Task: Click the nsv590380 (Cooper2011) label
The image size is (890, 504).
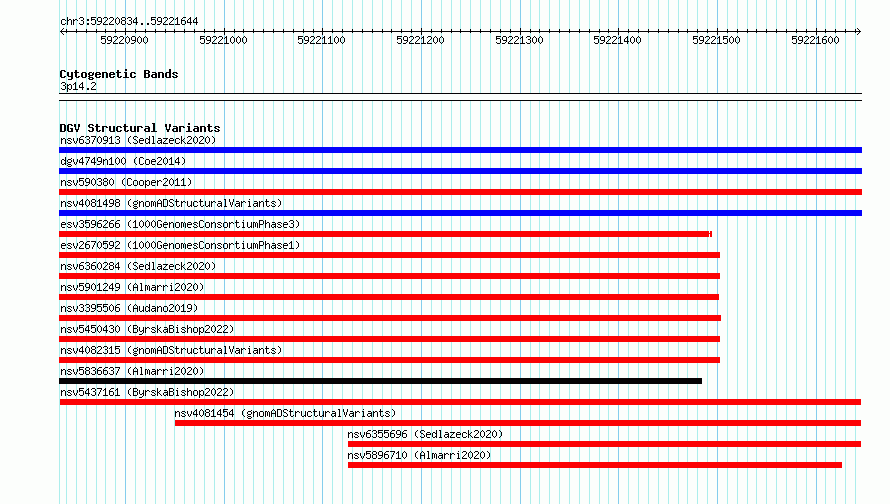Action: pos(126,182)
